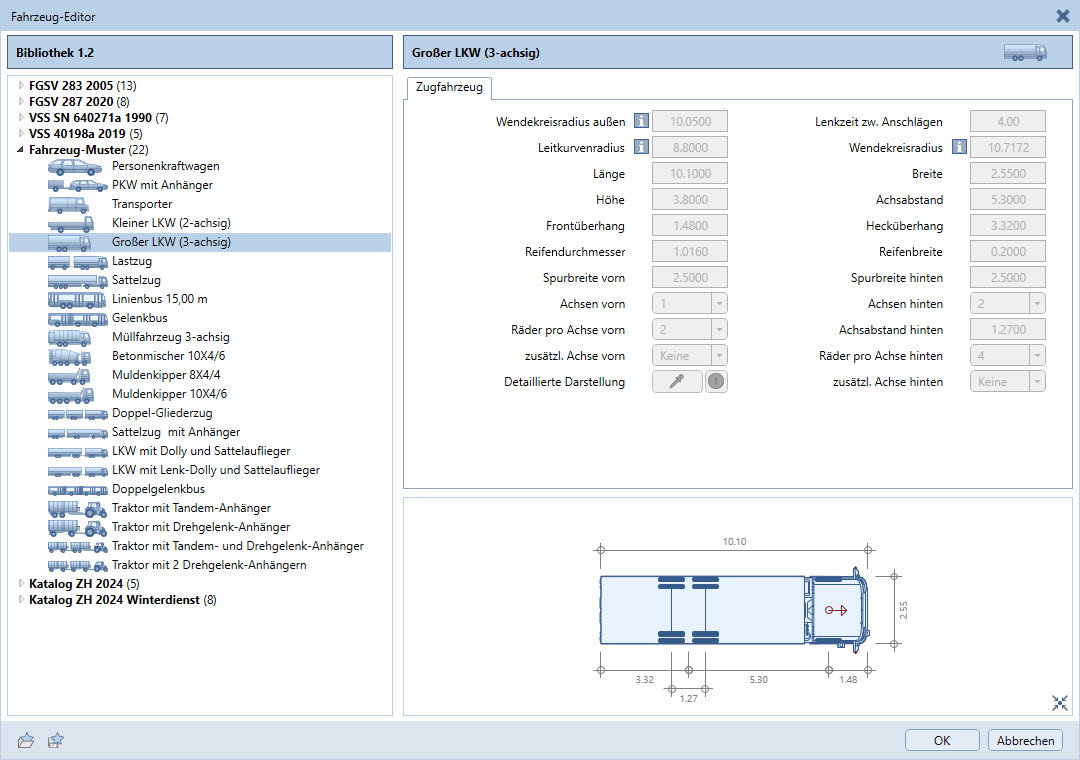Click the favorite library star icon
This screenshot has width=1080, height=760.
tap(57, 740)
